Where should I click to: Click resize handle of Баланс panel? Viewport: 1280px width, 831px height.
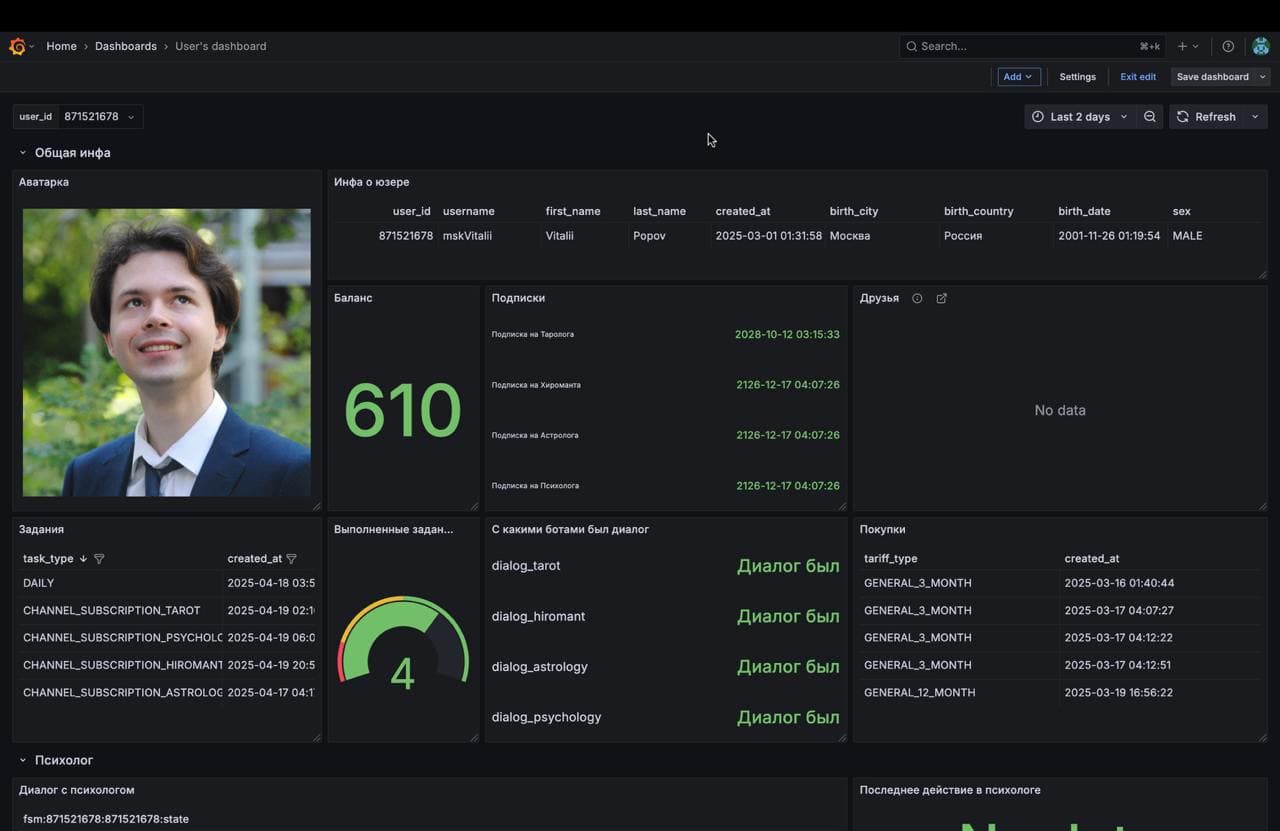pyautogui.click(x=474, y=506)
